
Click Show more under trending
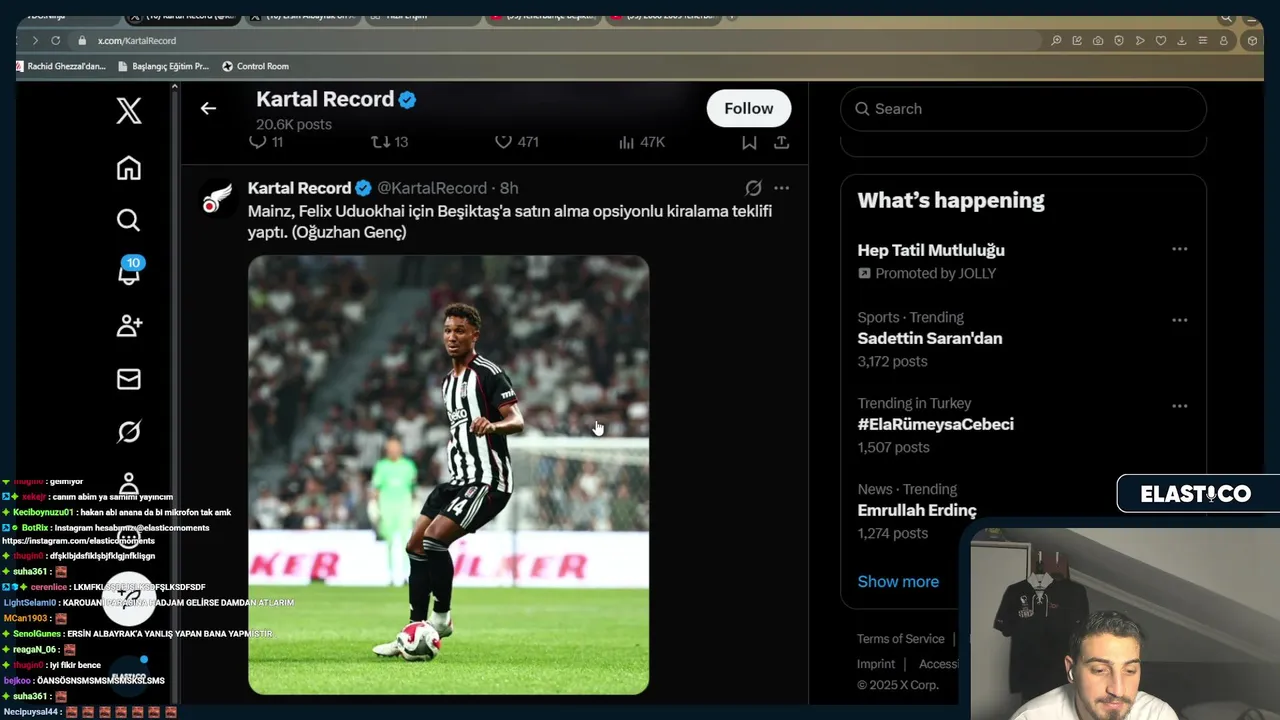tap(898, 581)
